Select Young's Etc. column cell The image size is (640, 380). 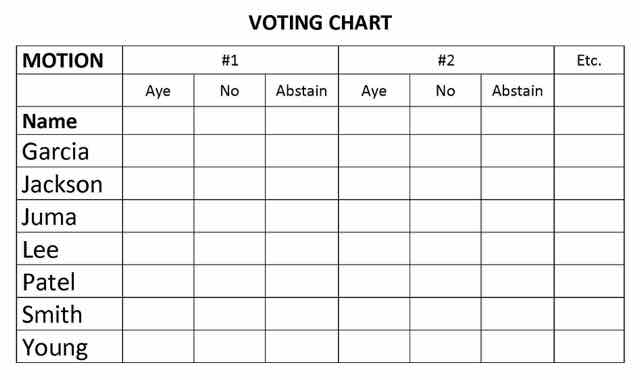click(x=589, y=346)
